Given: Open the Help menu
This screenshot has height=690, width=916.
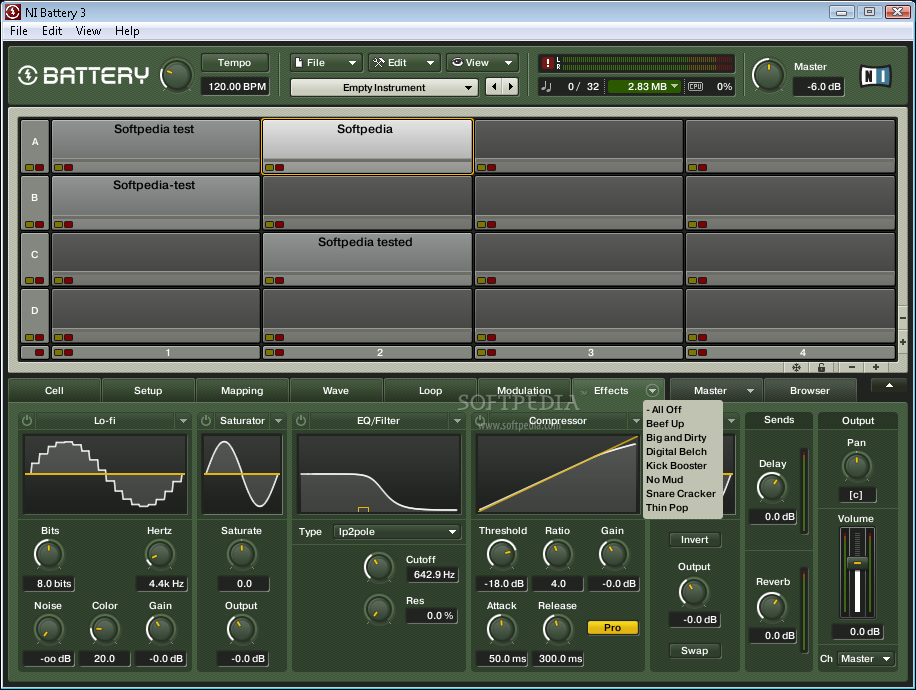Looking at the screenshot, I should (x=127, y=31).
